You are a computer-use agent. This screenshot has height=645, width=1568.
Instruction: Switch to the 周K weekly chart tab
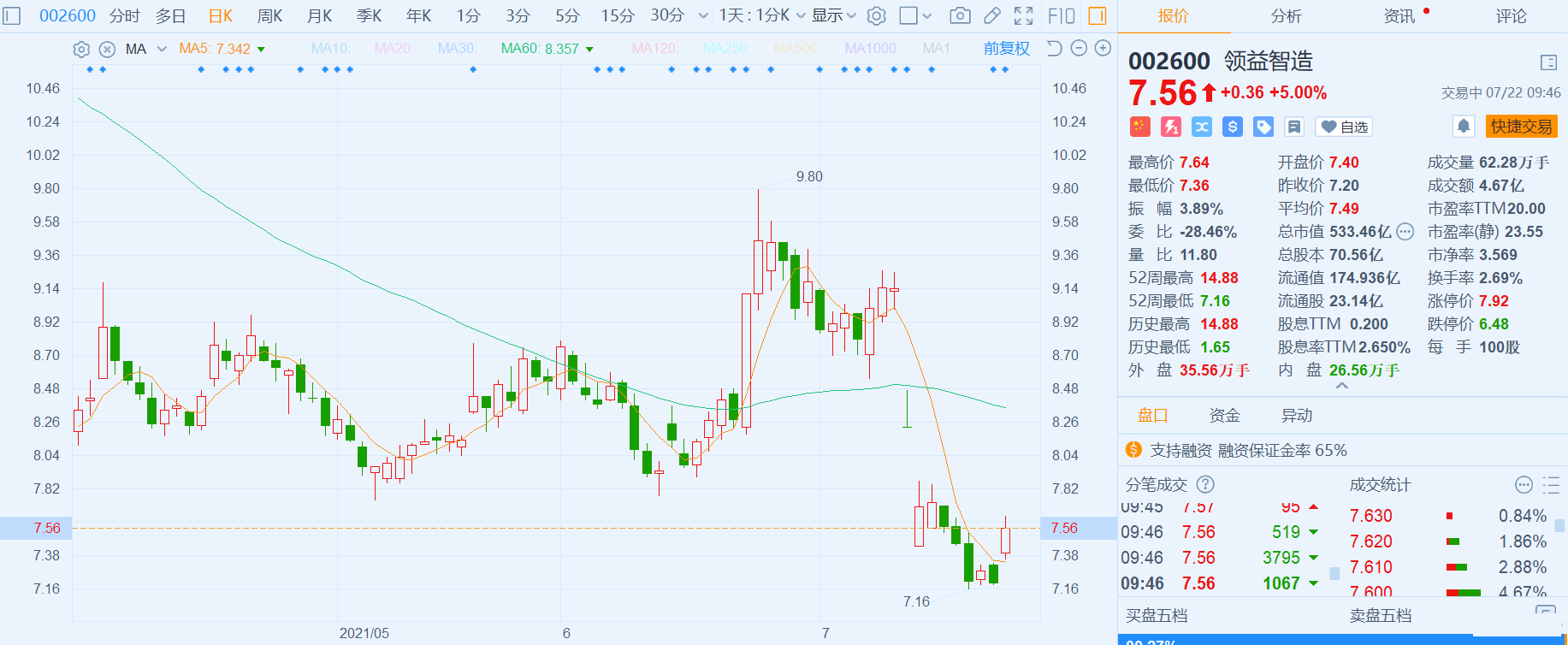(x=269, y=15)
